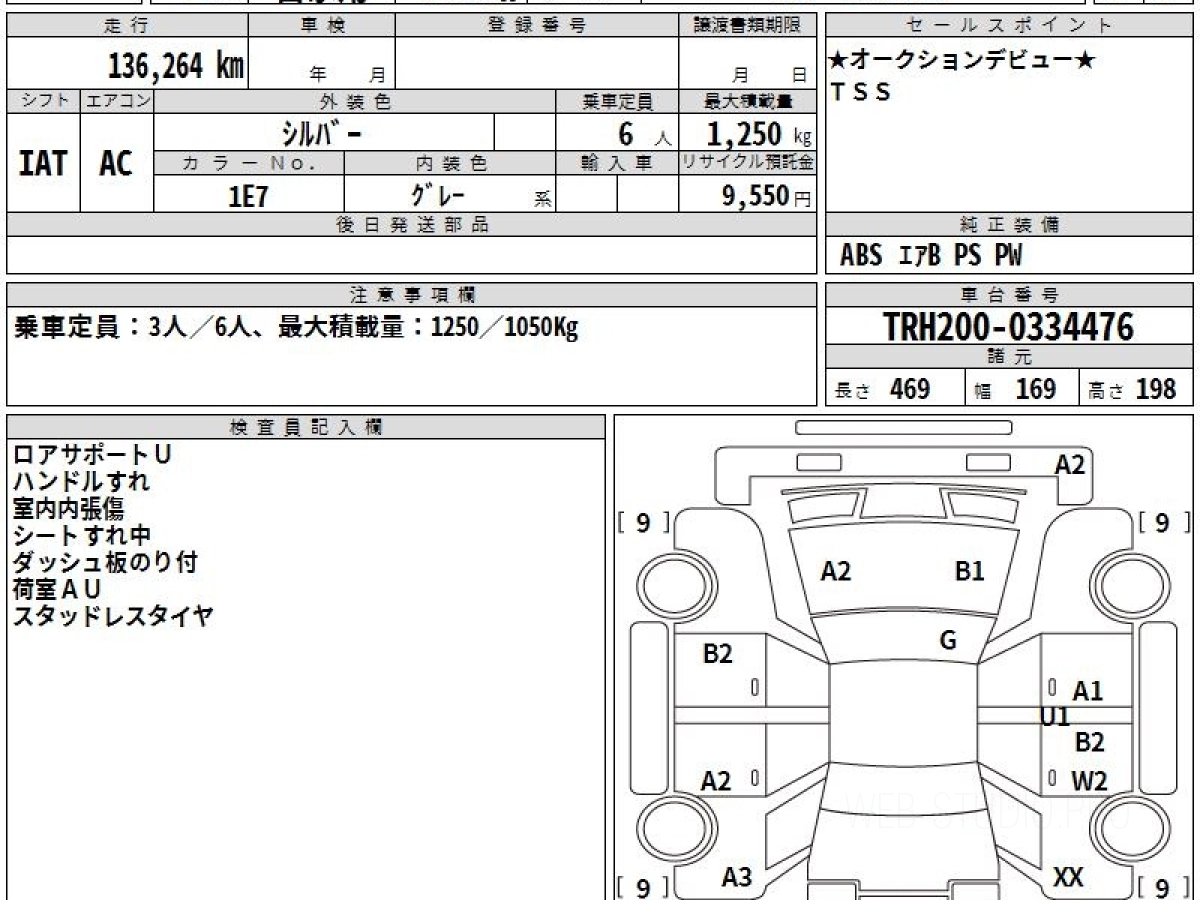The width and height of the screenshot is (1200, 900).
Task: Click the カラーNo. label
Action: click(249, 163)
